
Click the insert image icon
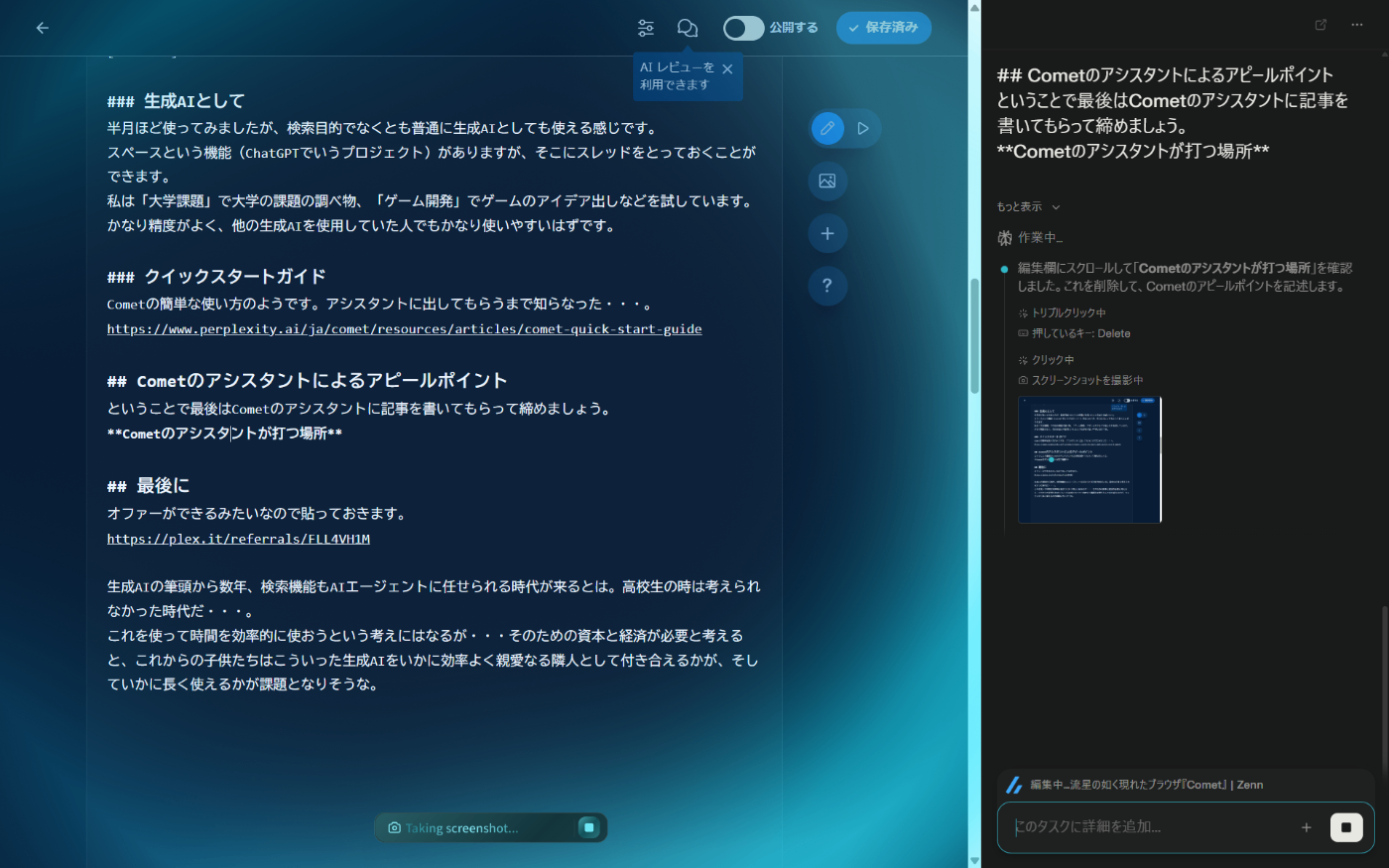click(x=827, y=181)
